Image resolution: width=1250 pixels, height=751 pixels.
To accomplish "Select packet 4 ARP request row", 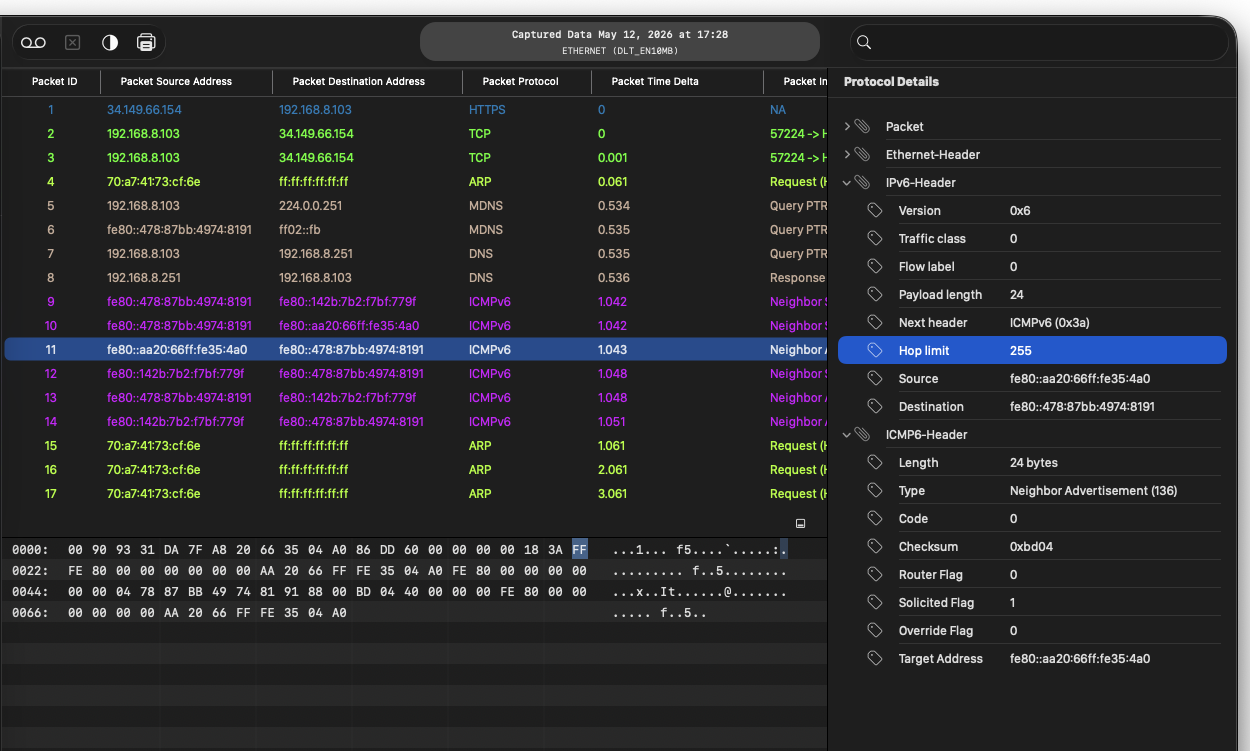I will pyautogui.click(x=415, y=182).
